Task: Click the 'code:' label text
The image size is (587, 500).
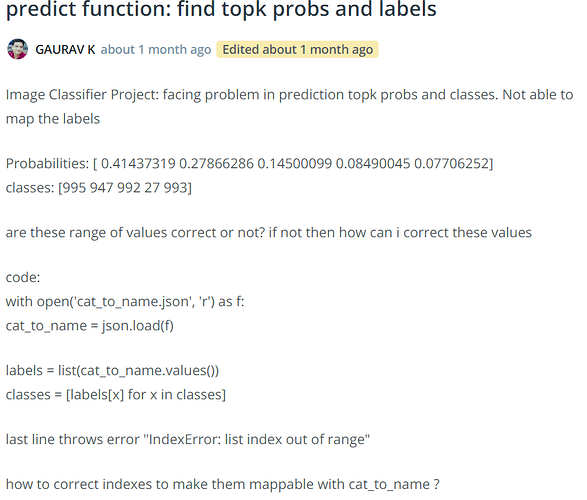Action: pos(23,277)
